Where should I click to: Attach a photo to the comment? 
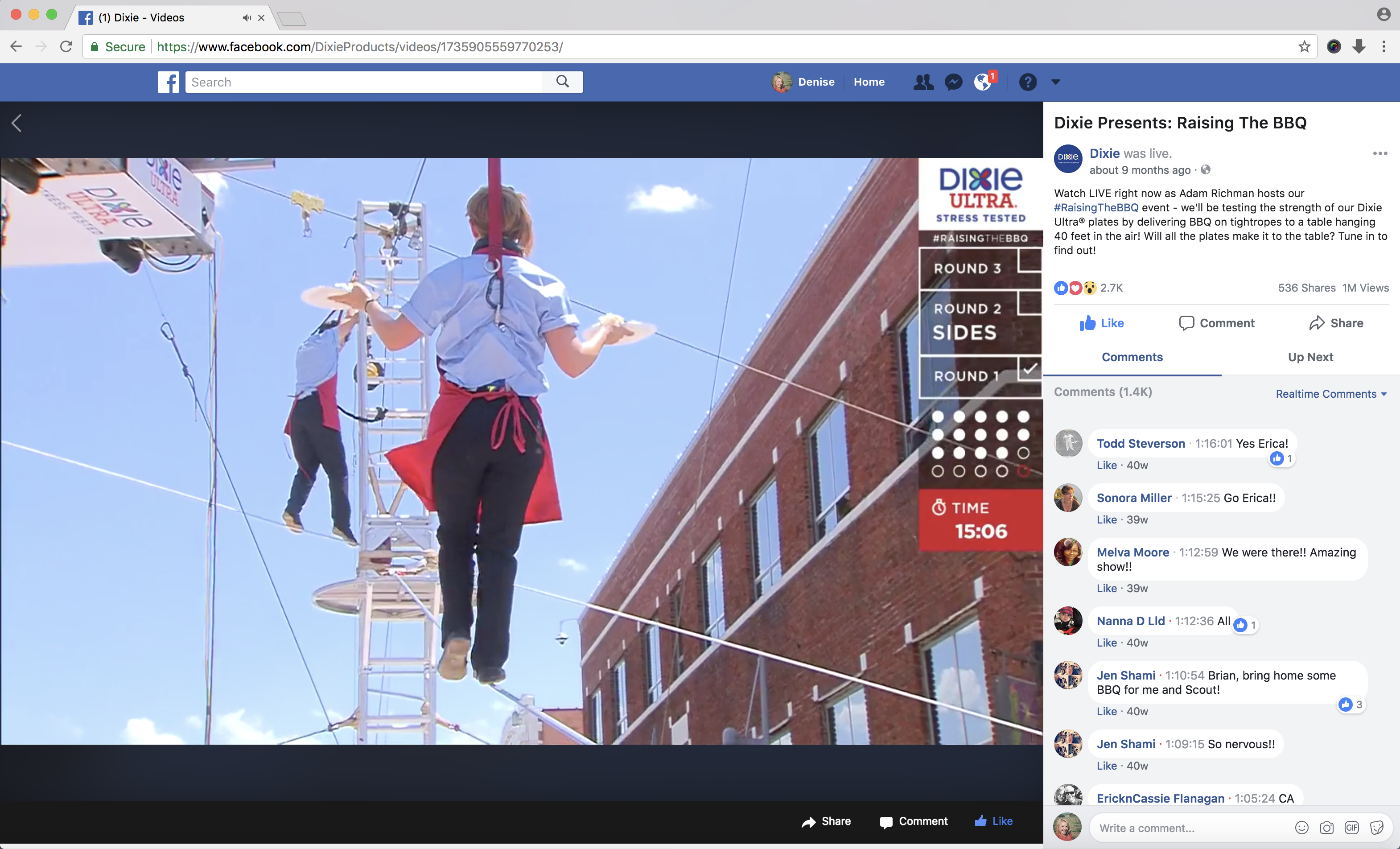[x=1327, y=828]
